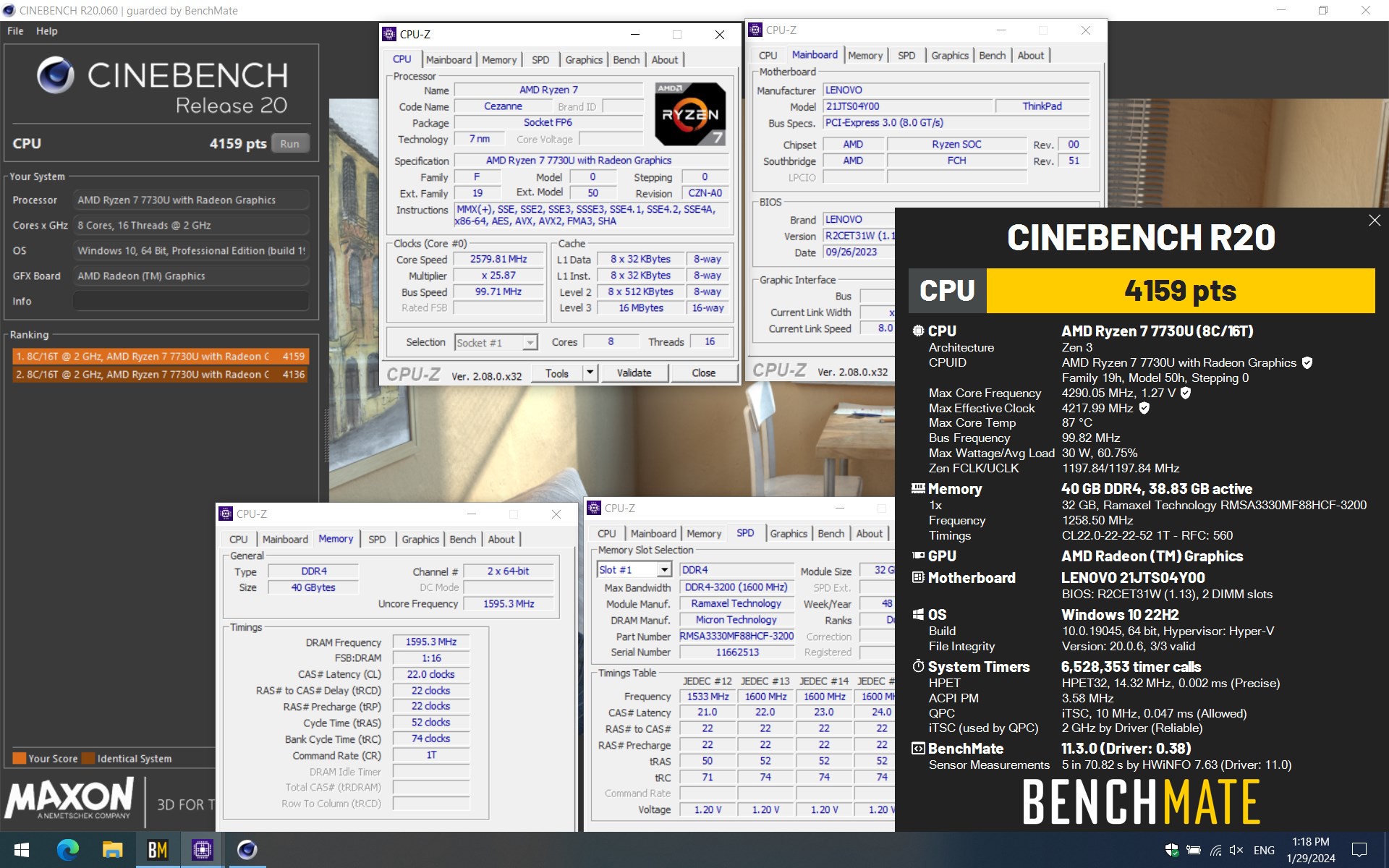
Task: Switch to the Cinebench taskbar icon
Action: [x=247, y=850]
